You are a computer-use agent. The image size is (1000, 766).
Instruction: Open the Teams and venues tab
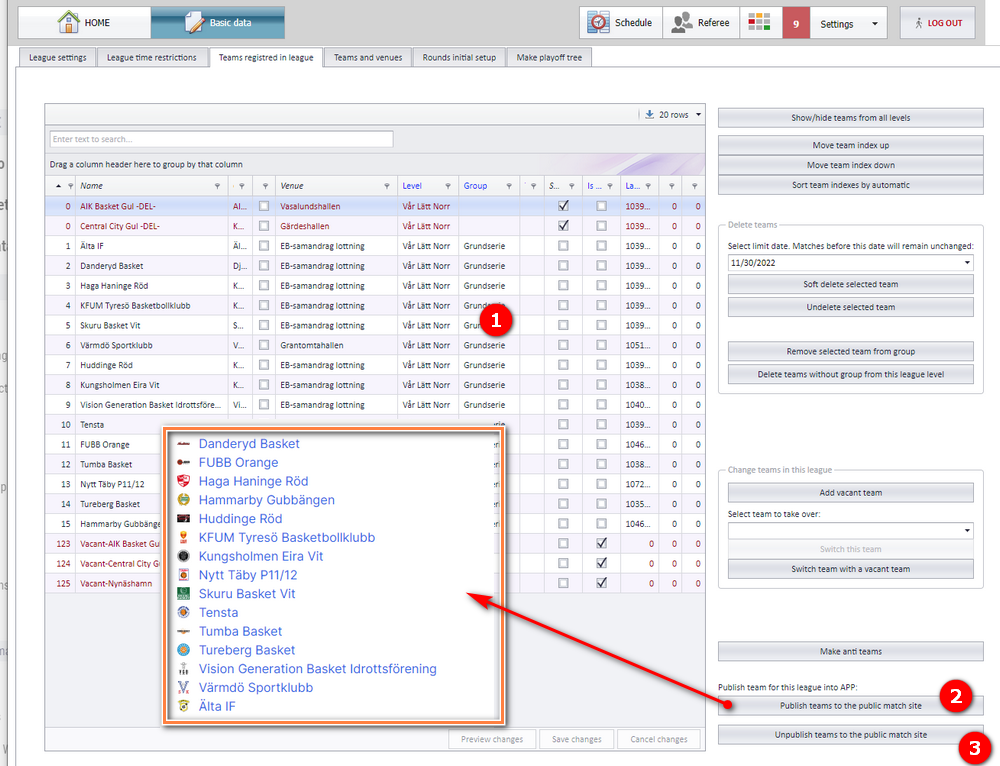coord(368,57)
